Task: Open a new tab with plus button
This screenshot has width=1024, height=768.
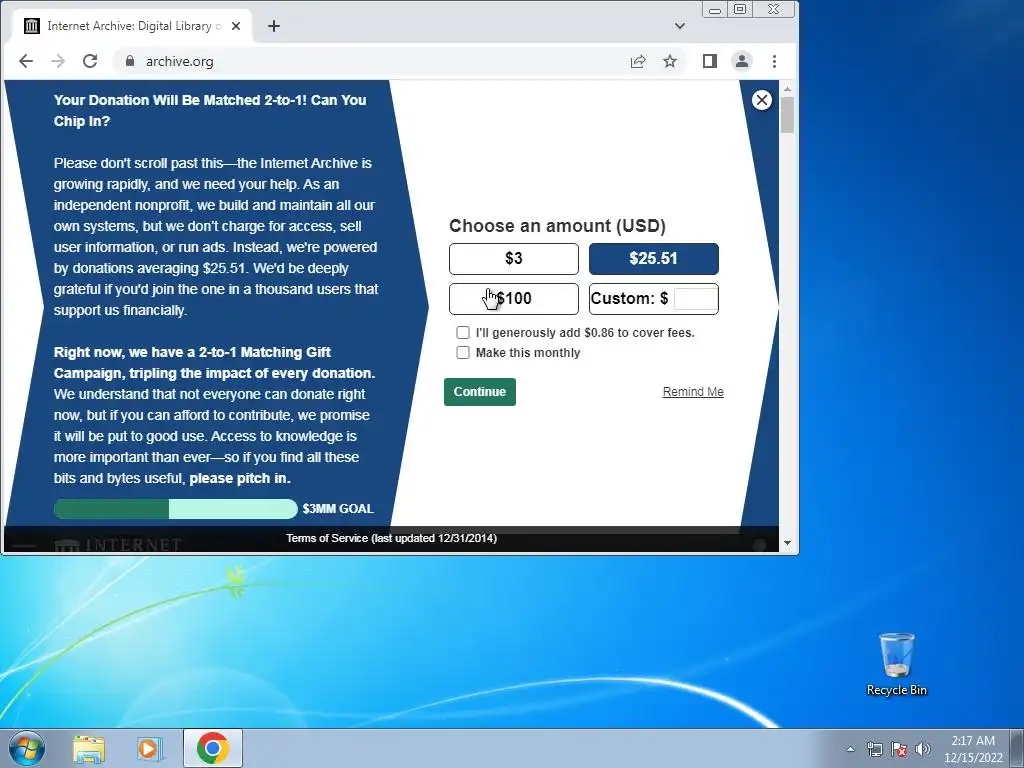Action: coord(274,26)
